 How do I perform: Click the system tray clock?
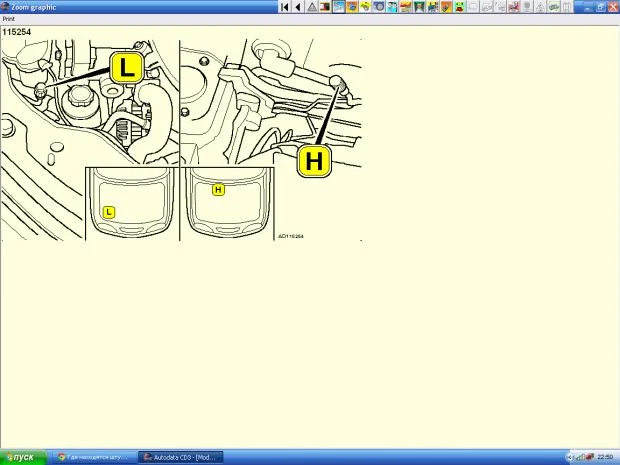pyautogui.click(x=605, y=457)
